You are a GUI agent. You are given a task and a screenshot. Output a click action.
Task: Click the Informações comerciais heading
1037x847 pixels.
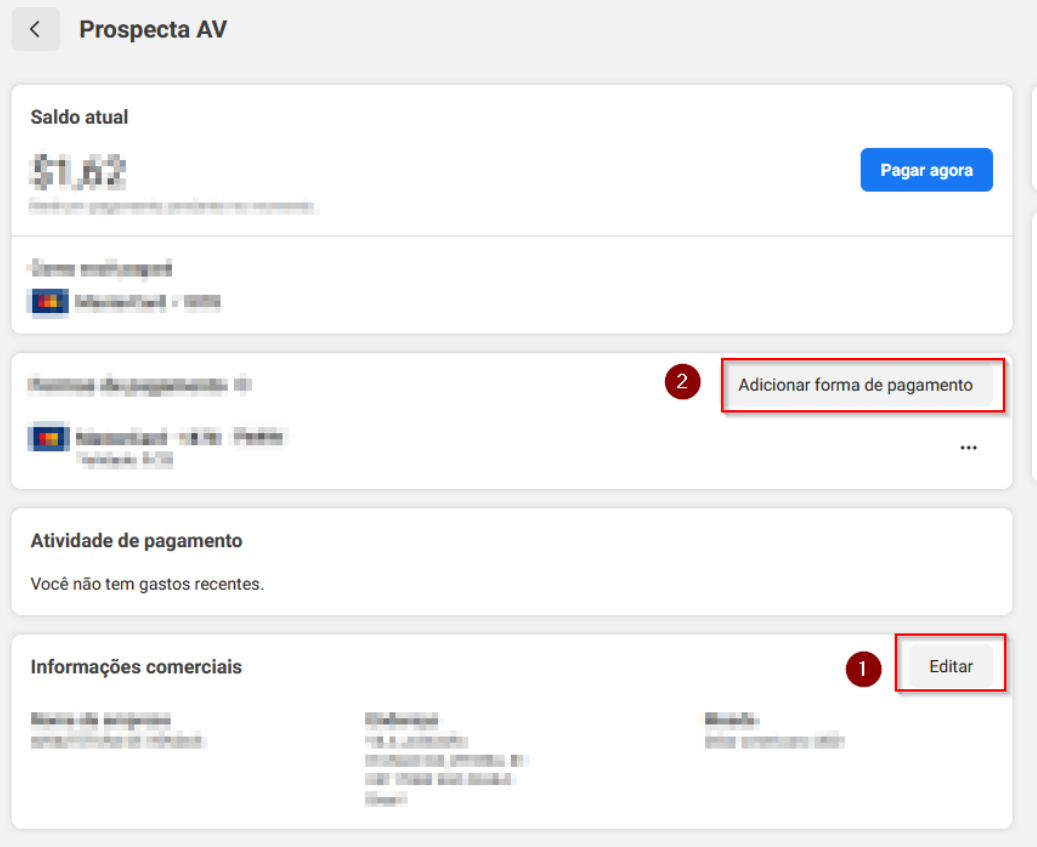point(136,666)
